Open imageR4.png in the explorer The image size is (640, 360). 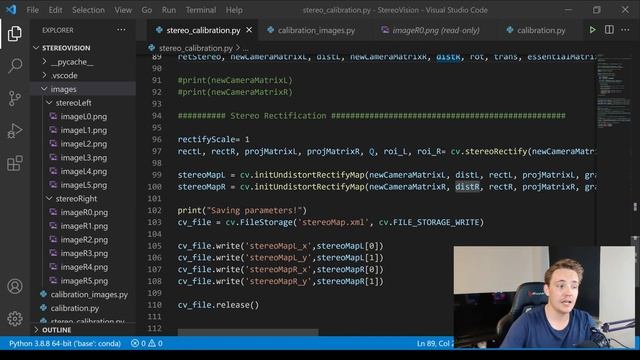tap(84, 267)
